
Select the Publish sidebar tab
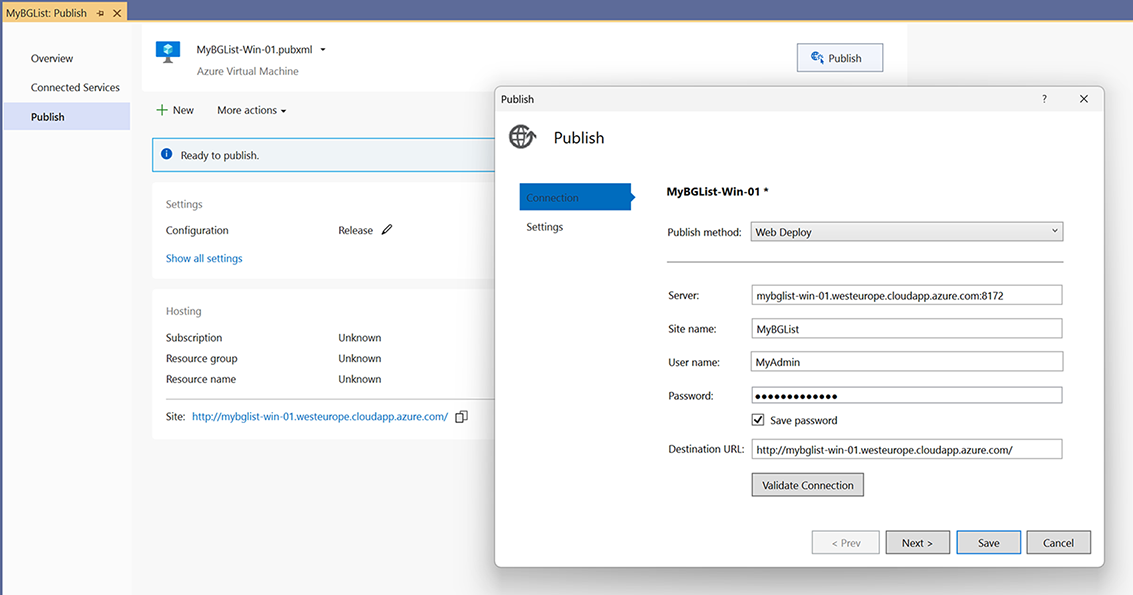click(67, 116)
